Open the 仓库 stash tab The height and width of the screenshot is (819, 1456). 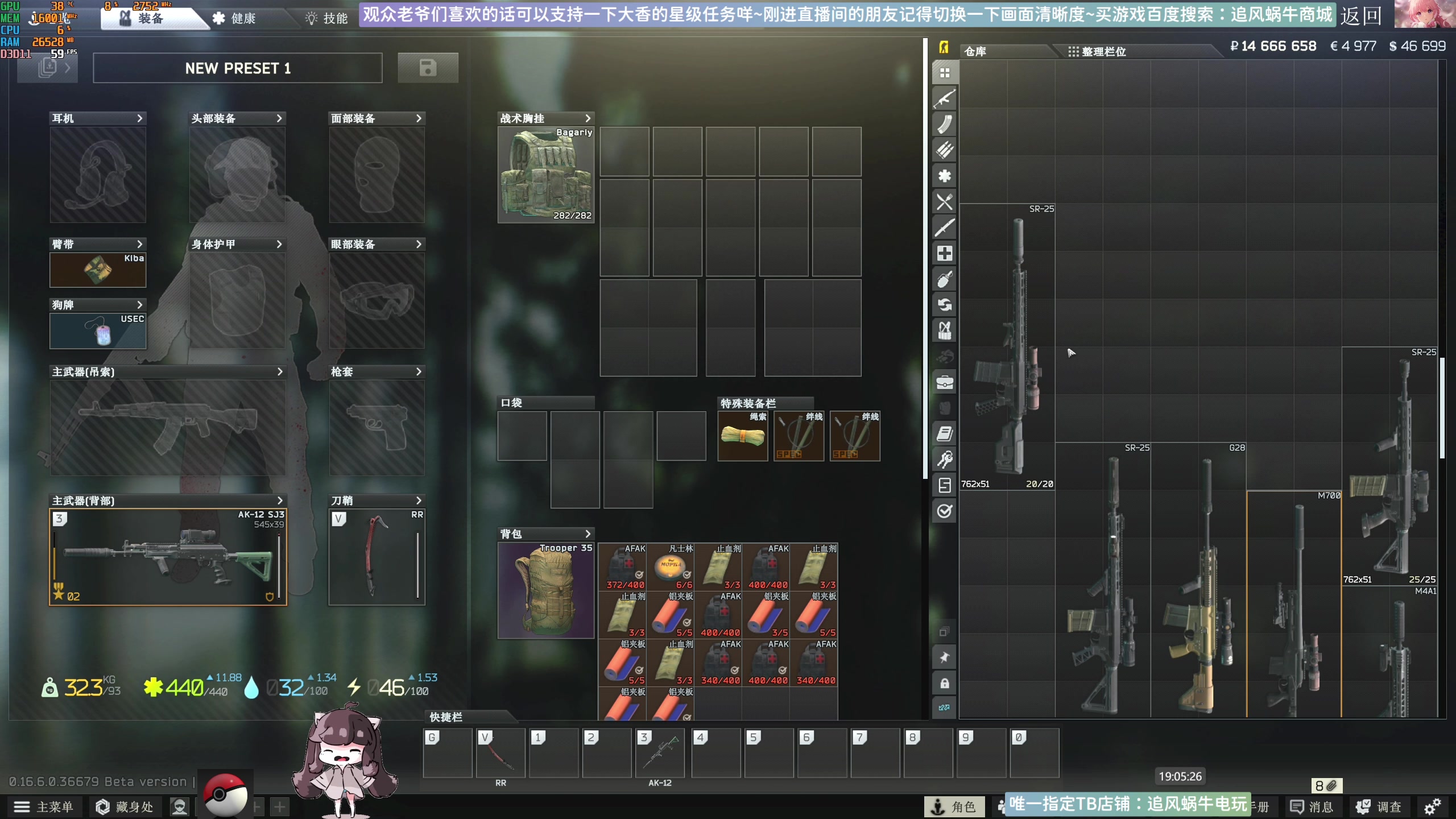point(1007,51)
